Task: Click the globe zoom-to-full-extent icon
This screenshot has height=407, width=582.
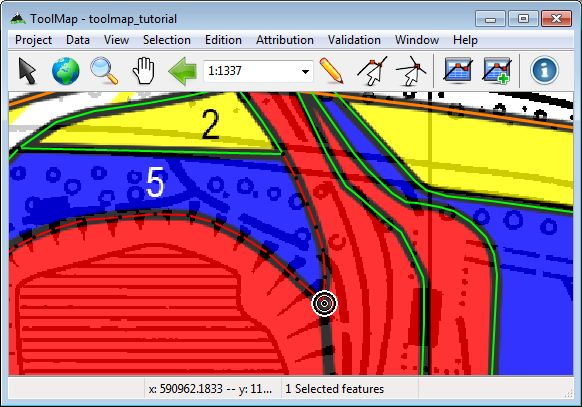Action: [66, 70]
